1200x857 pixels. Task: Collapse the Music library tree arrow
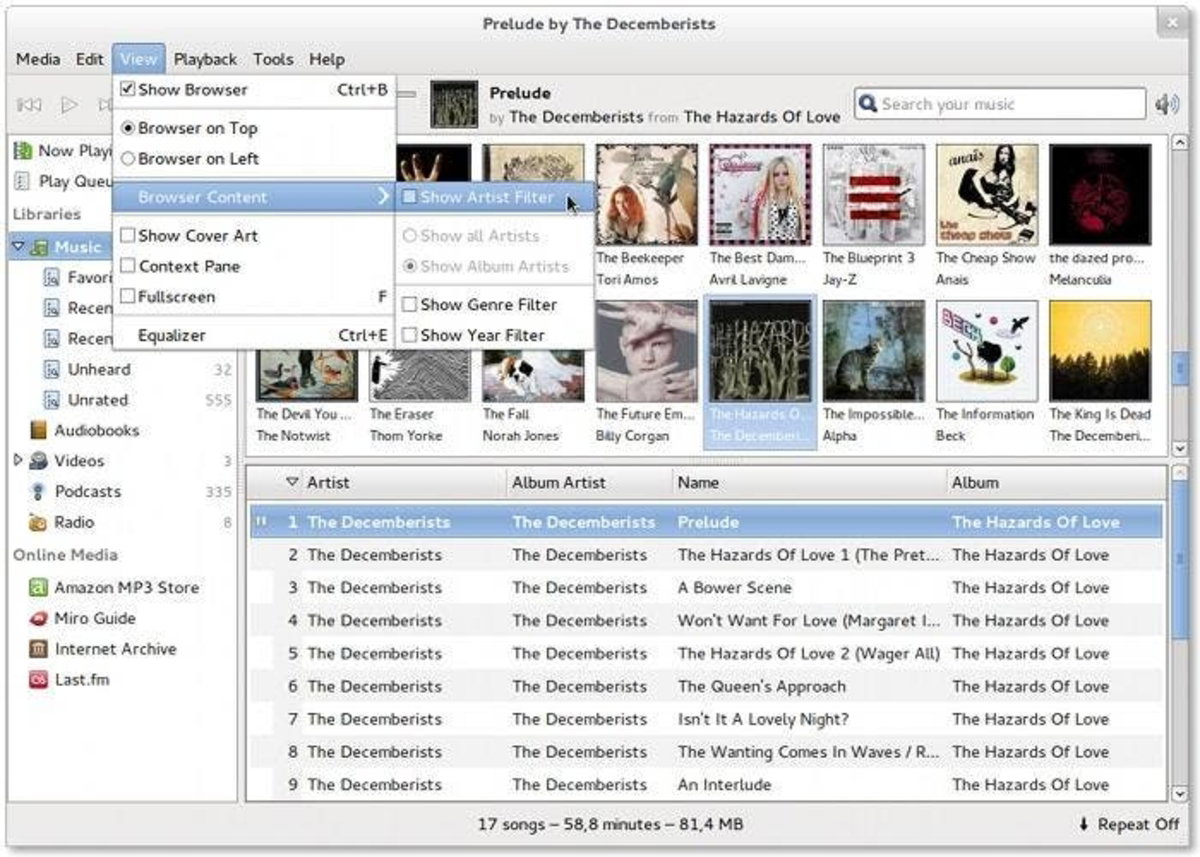pyautogui.click(x=17, y=246)
